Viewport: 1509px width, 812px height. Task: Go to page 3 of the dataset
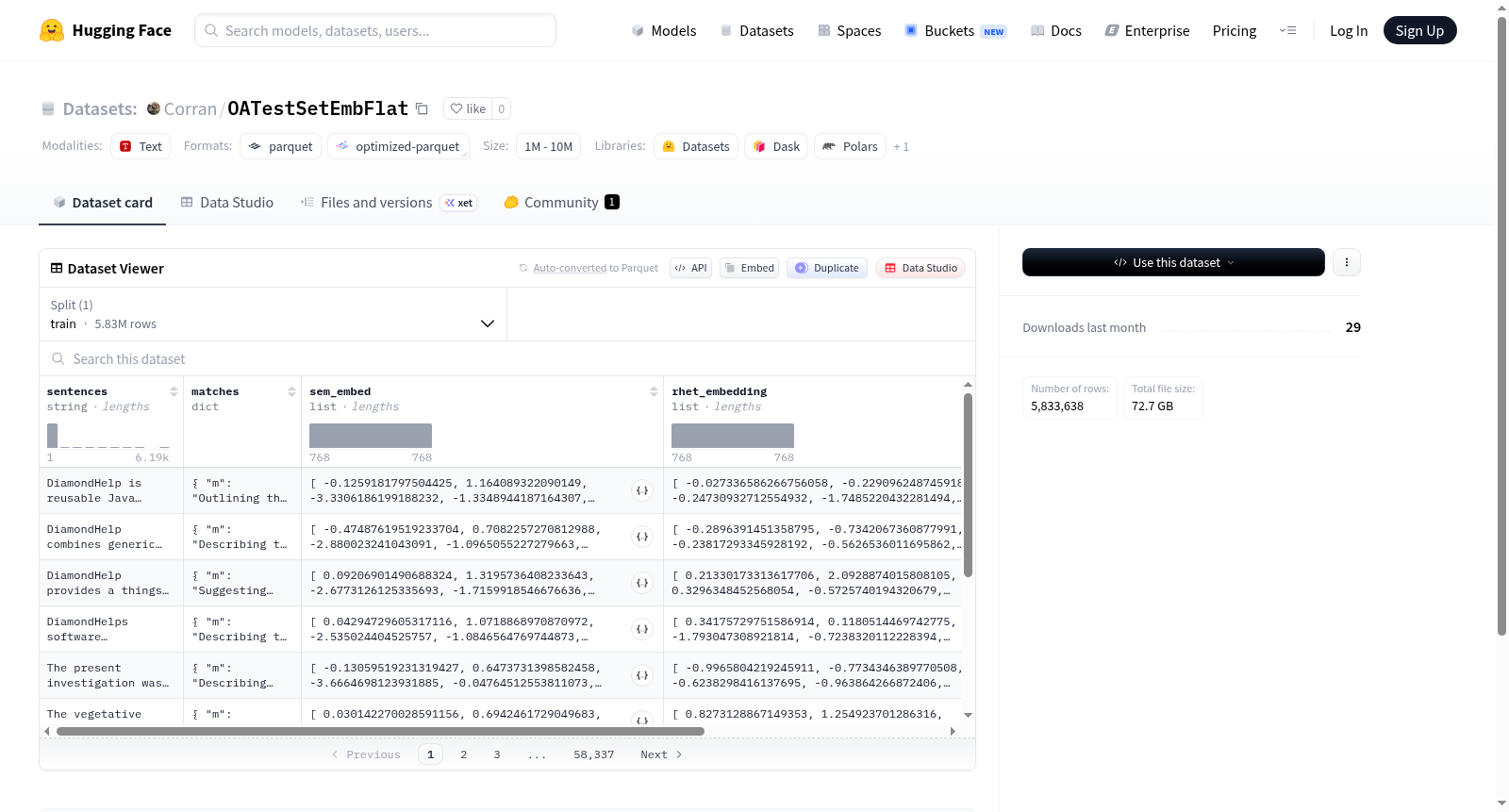click(x=497, y=754)
